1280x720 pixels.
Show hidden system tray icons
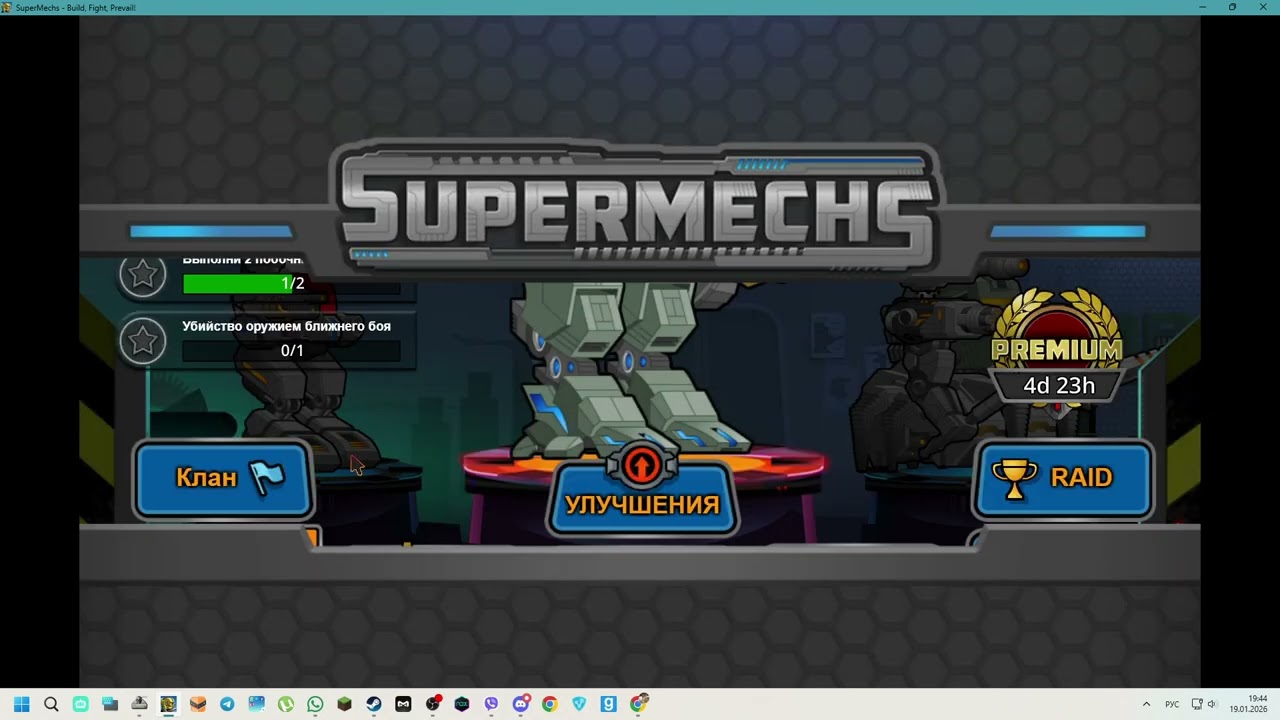click(1146, 704)
